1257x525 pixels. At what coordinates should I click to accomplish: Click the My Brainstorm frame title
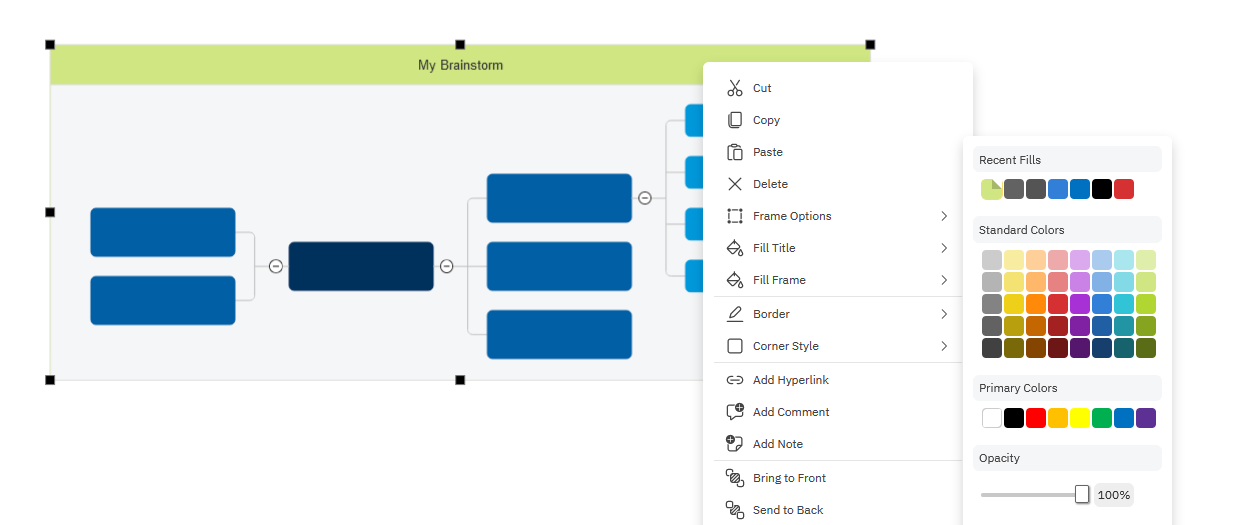460,65
